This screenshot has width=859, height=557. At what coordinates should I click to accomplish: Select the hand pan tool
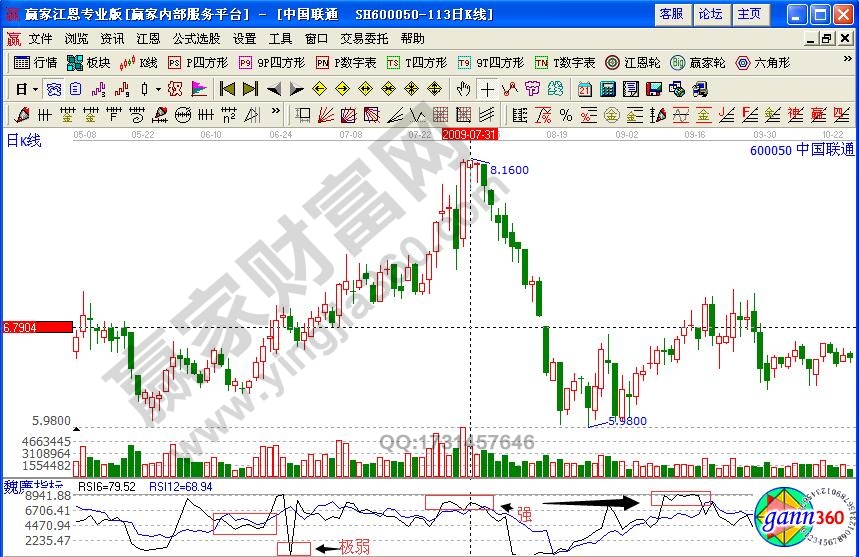coord(464,88)
